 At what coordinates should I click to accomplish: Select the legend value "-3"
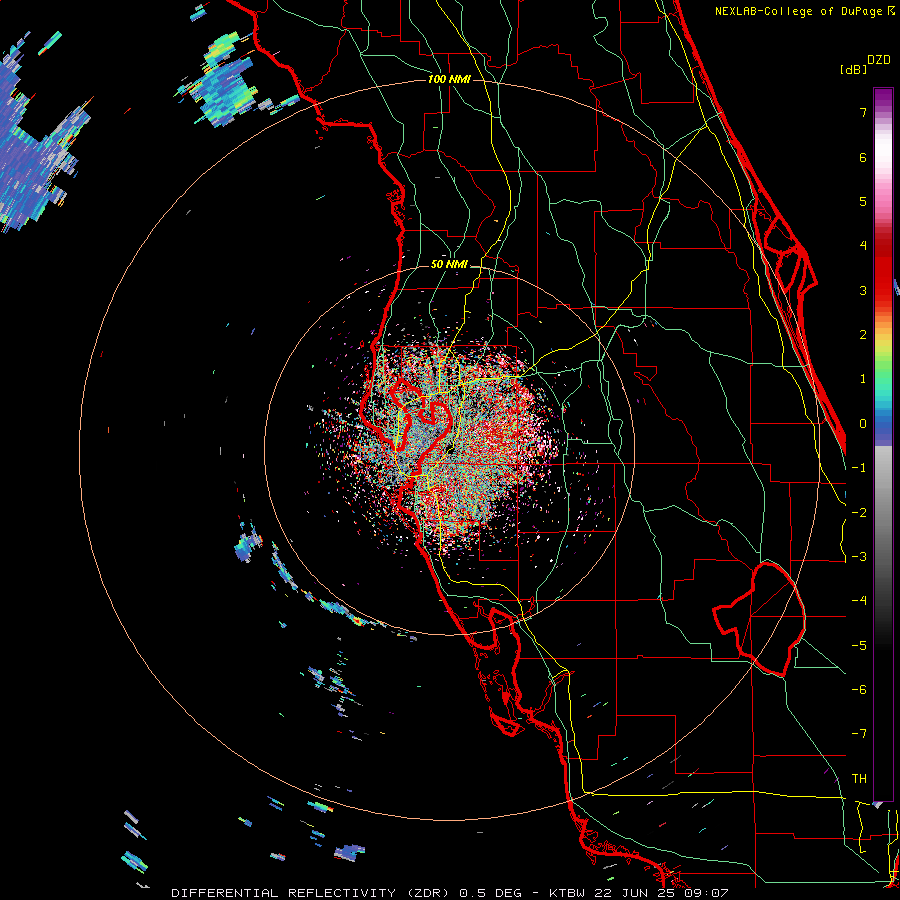coord(859,557)
